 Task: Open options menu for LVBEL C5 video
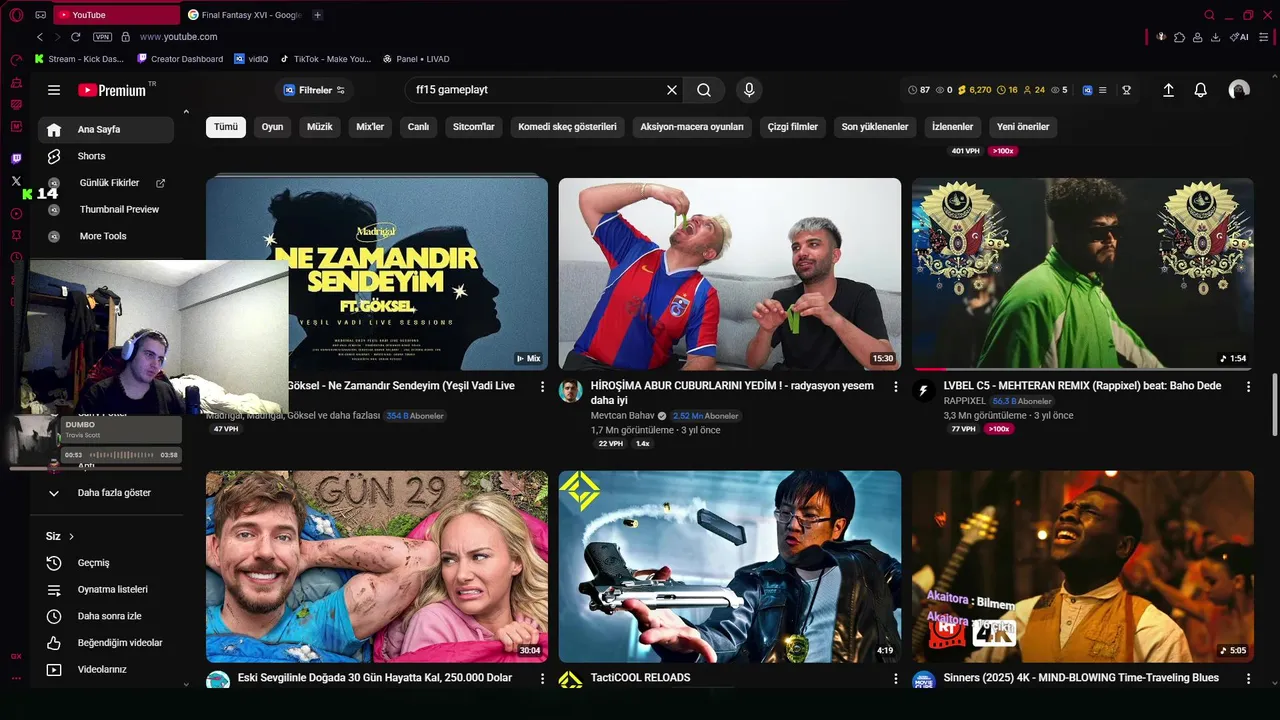click(x=1248, y=386)
